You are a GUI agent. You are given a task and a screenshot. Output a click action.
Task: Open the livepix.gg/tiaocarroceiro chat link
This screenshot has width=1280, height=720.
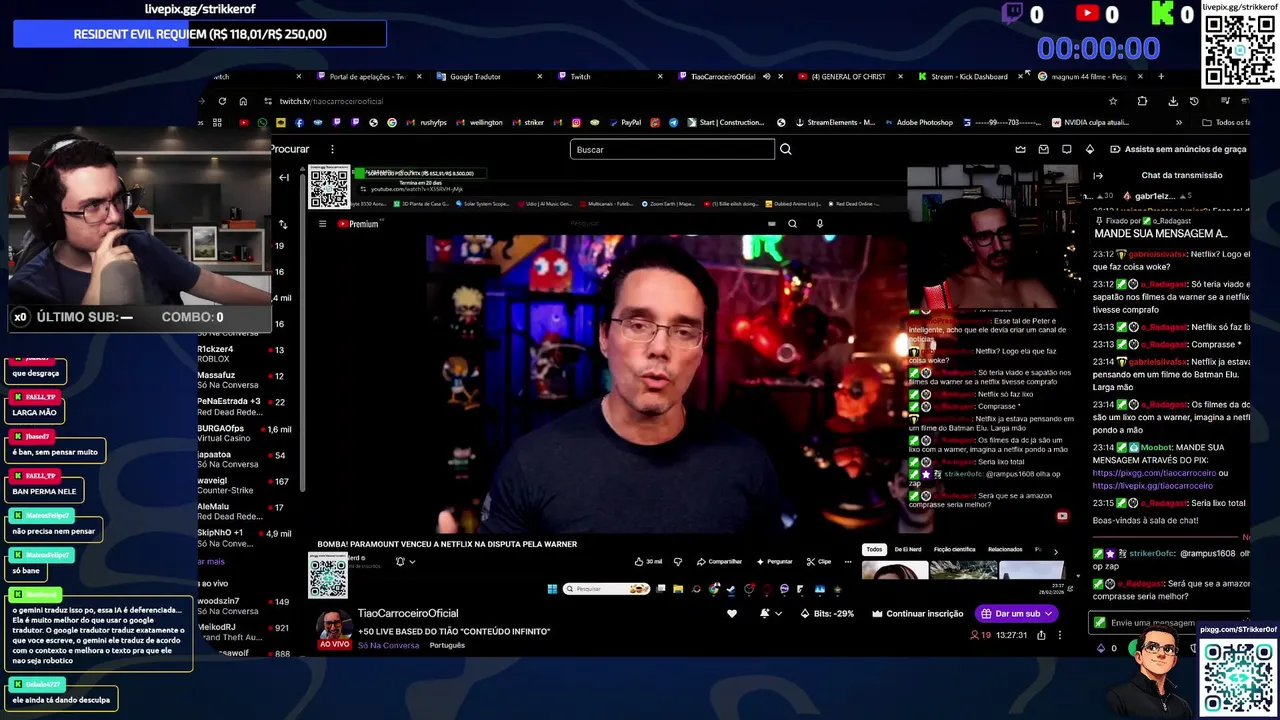(x=1152, y=486)
